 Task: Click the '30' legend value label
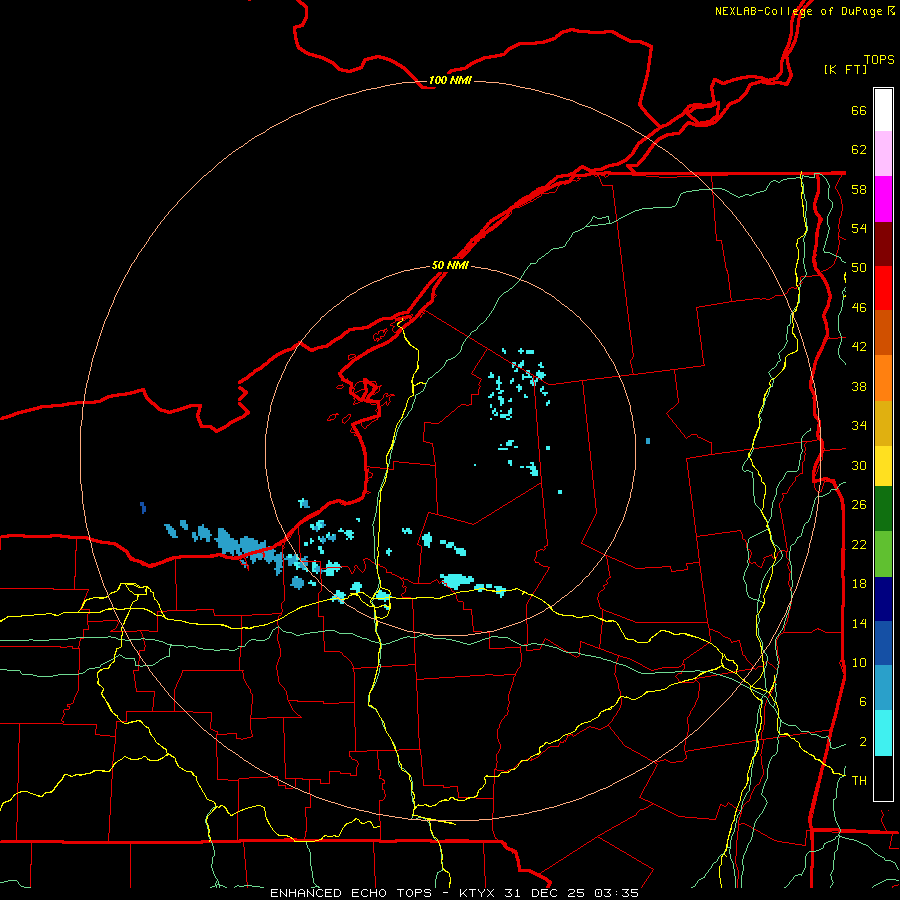tap(859, 465)
